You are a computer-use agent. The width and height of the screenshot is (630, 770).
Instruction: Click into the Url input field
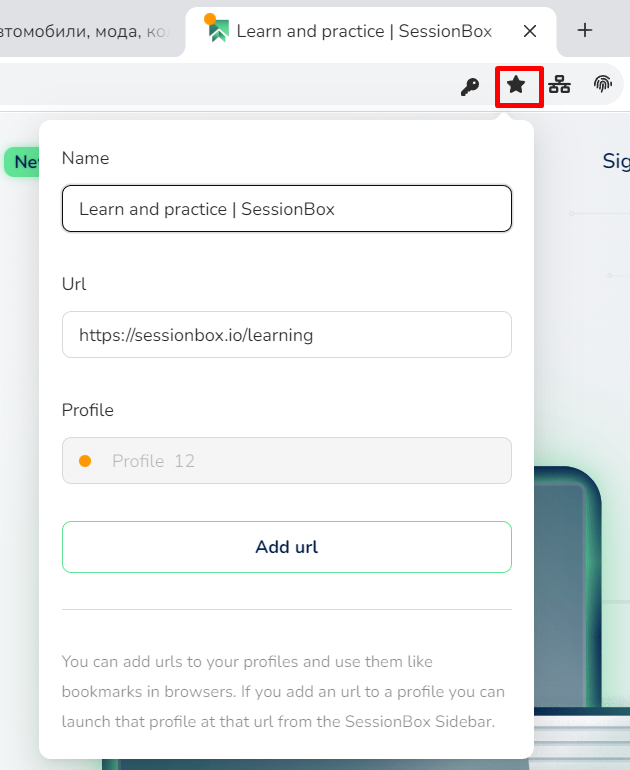point(287,335)
